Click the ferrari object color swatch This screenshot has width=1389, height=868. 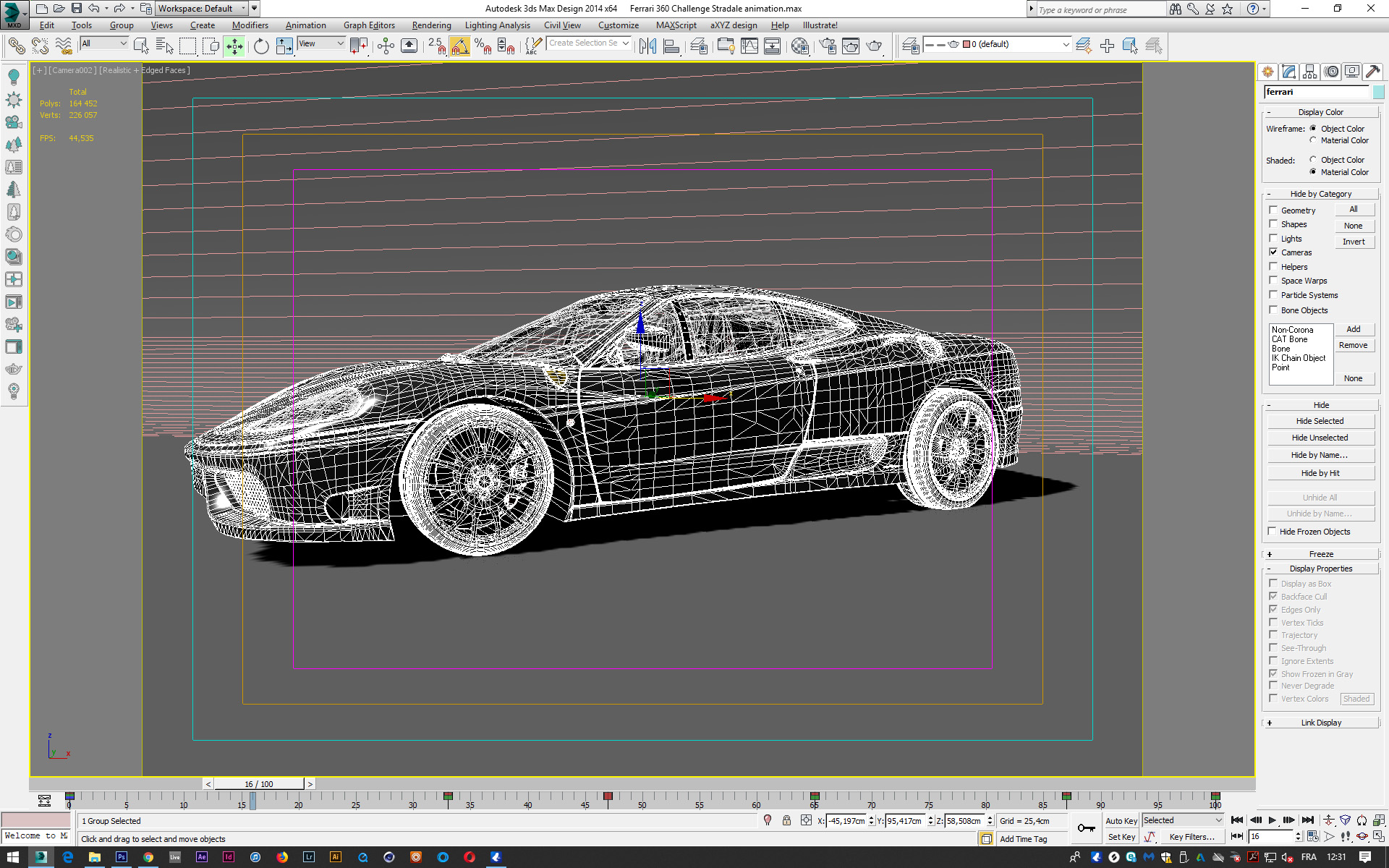pos(1379,92)
